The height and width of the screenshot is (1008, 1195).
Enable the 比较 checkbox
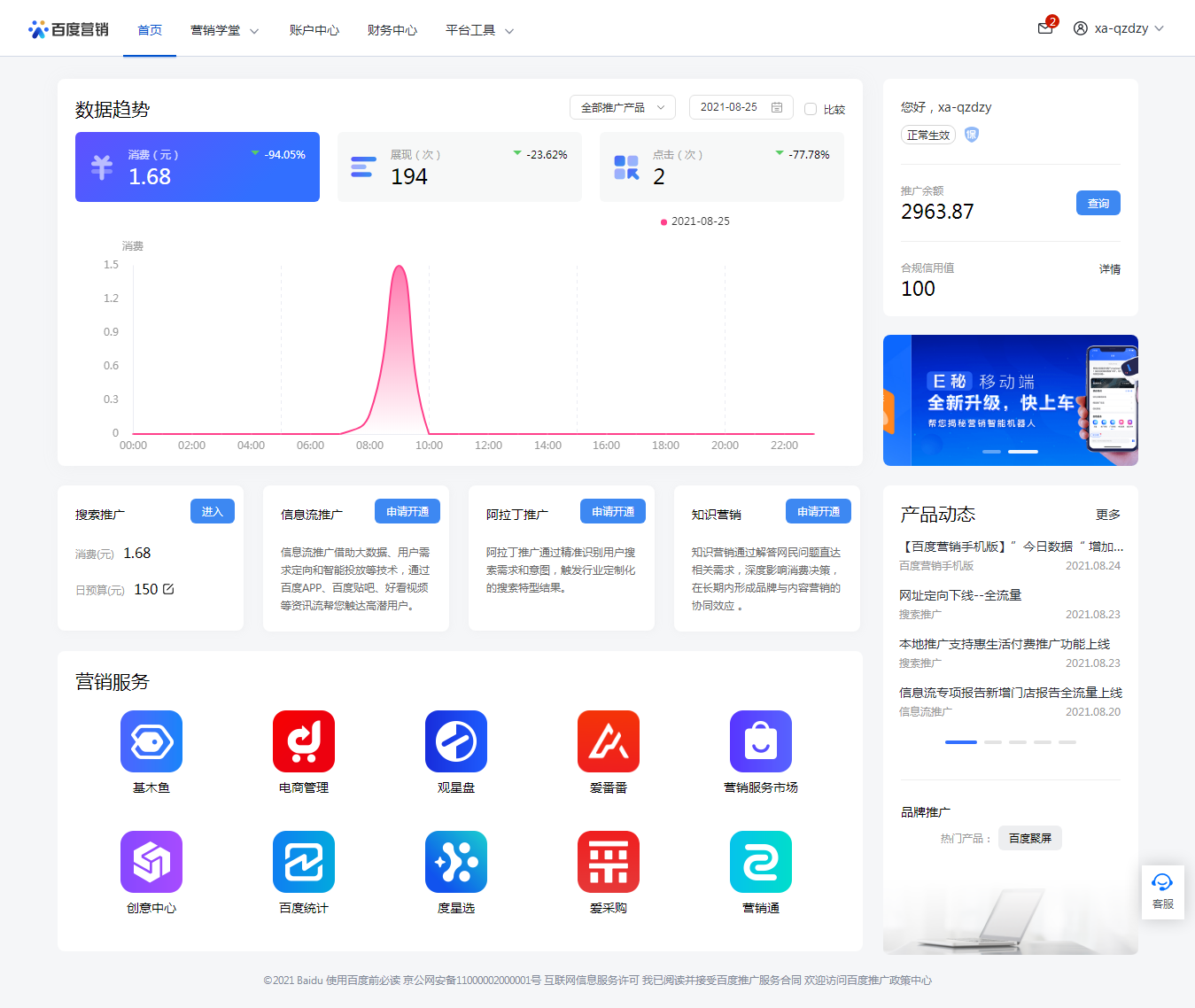click(x=811, y=109)
